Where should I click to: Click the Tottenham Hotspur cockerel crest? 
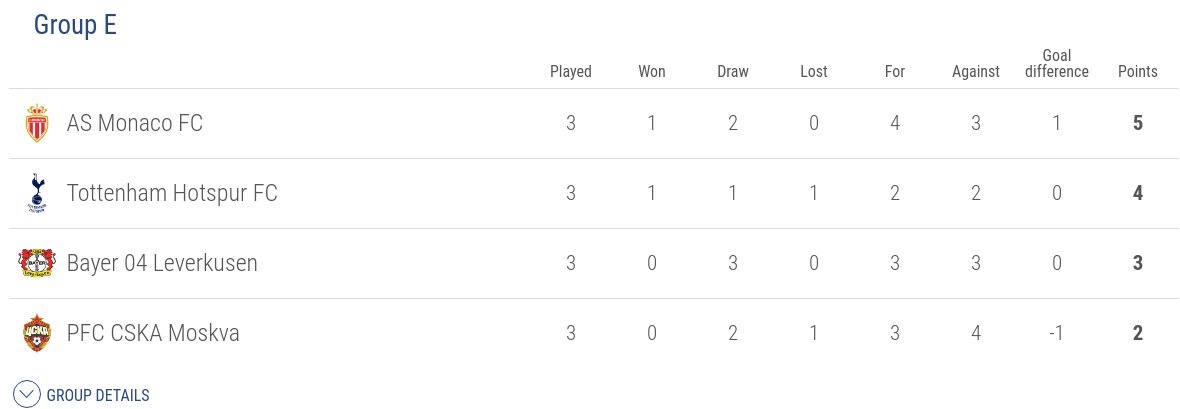click(x=36, y=194)
